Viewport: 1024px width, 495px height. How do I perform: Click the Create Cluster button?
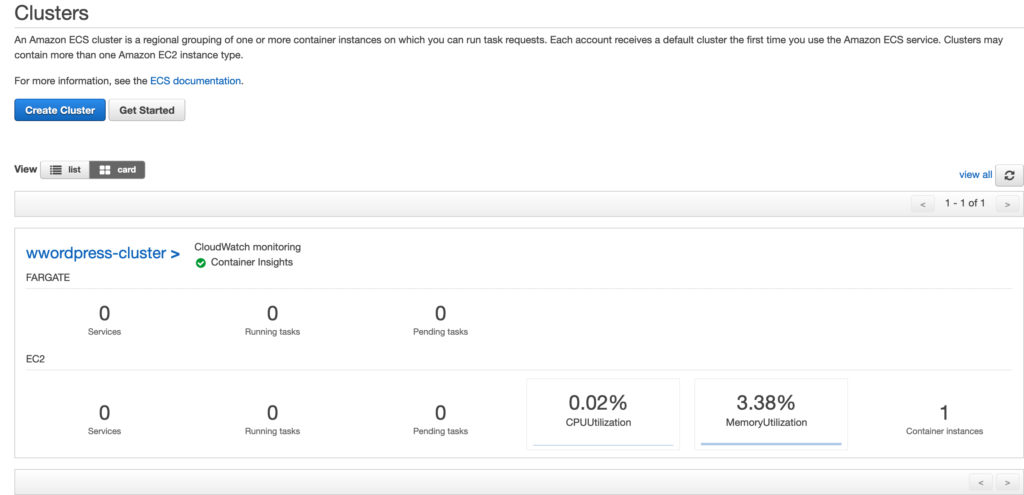(59, 110)
